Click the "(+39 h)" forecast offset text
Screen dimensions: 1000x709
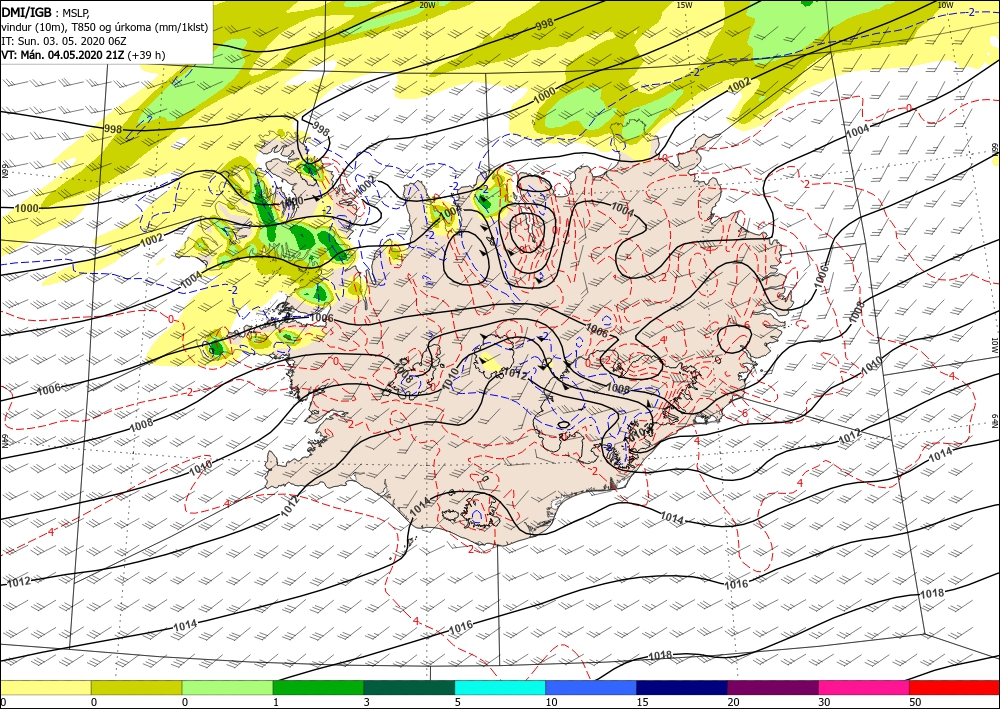146,55
